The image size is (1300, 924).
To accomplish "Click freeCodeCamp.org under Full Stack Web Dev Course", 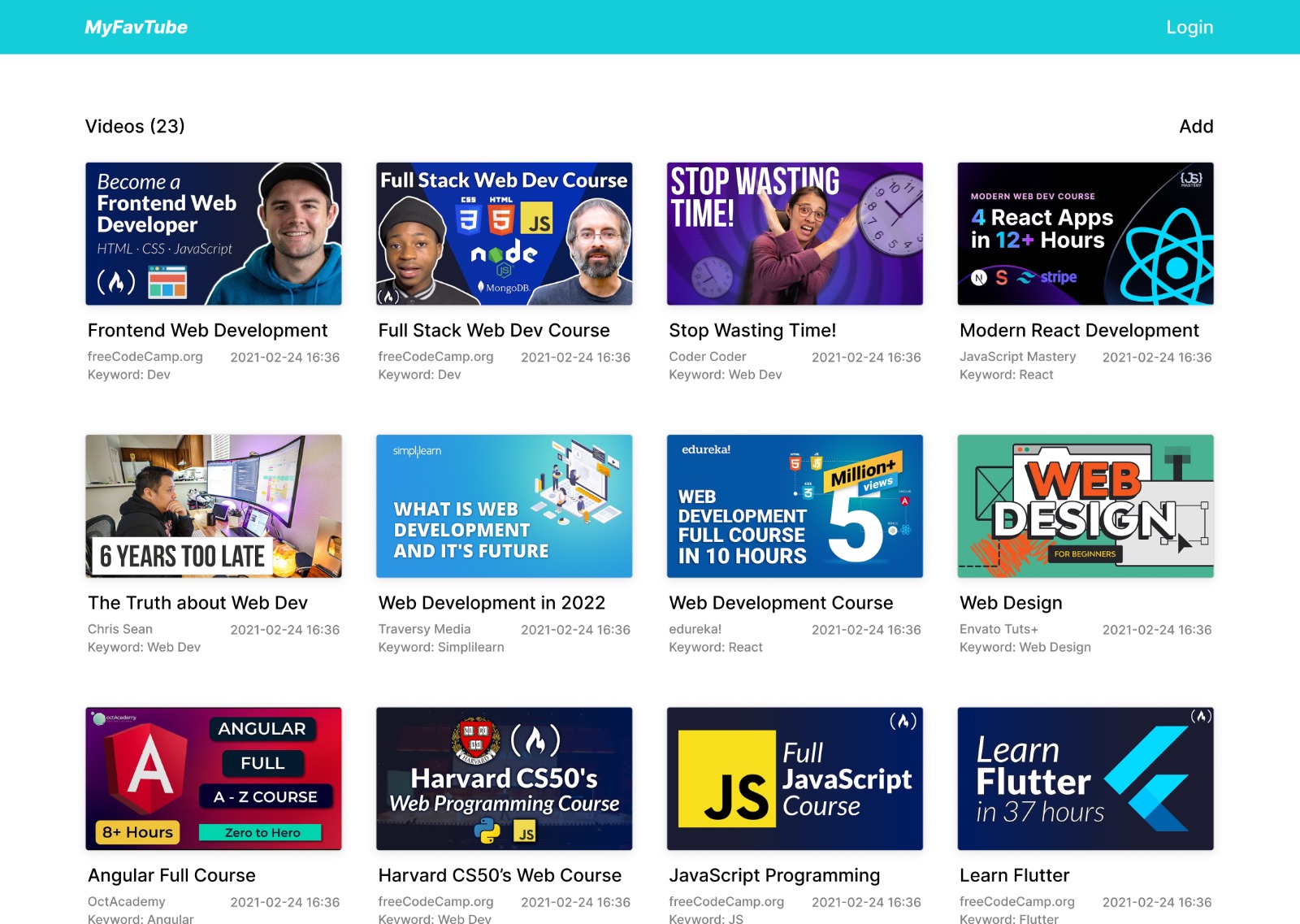I will 435,357.
